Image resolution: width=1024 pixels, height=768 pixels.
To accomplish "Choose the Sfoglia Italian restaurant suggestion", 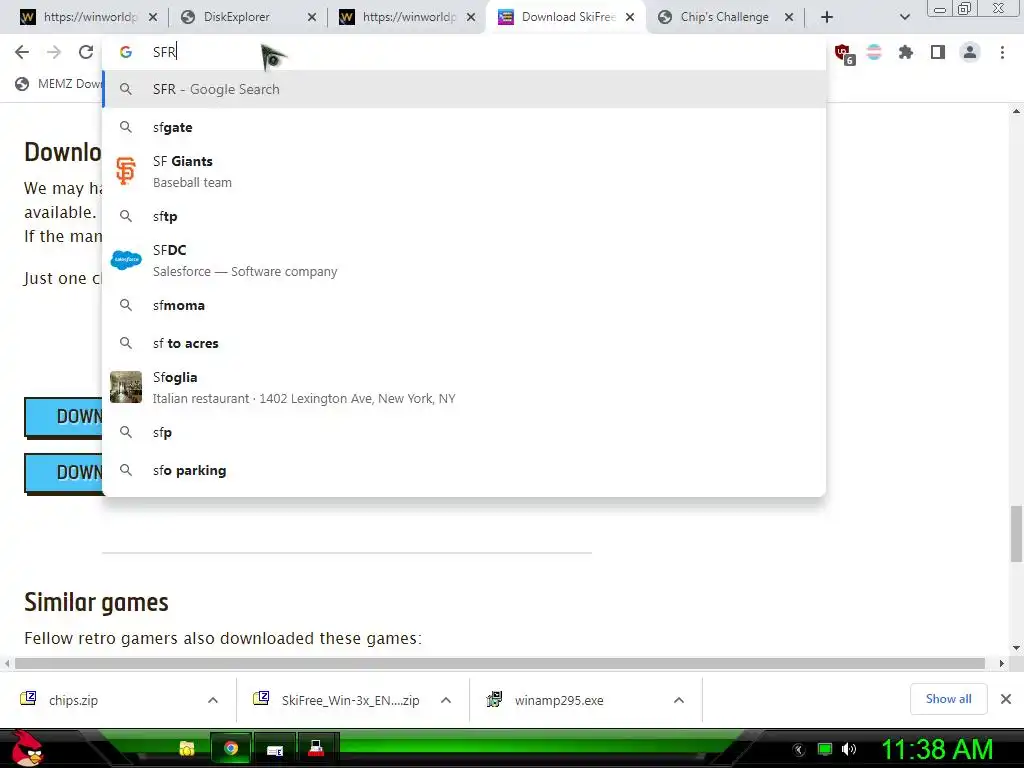I will [464, 387].
